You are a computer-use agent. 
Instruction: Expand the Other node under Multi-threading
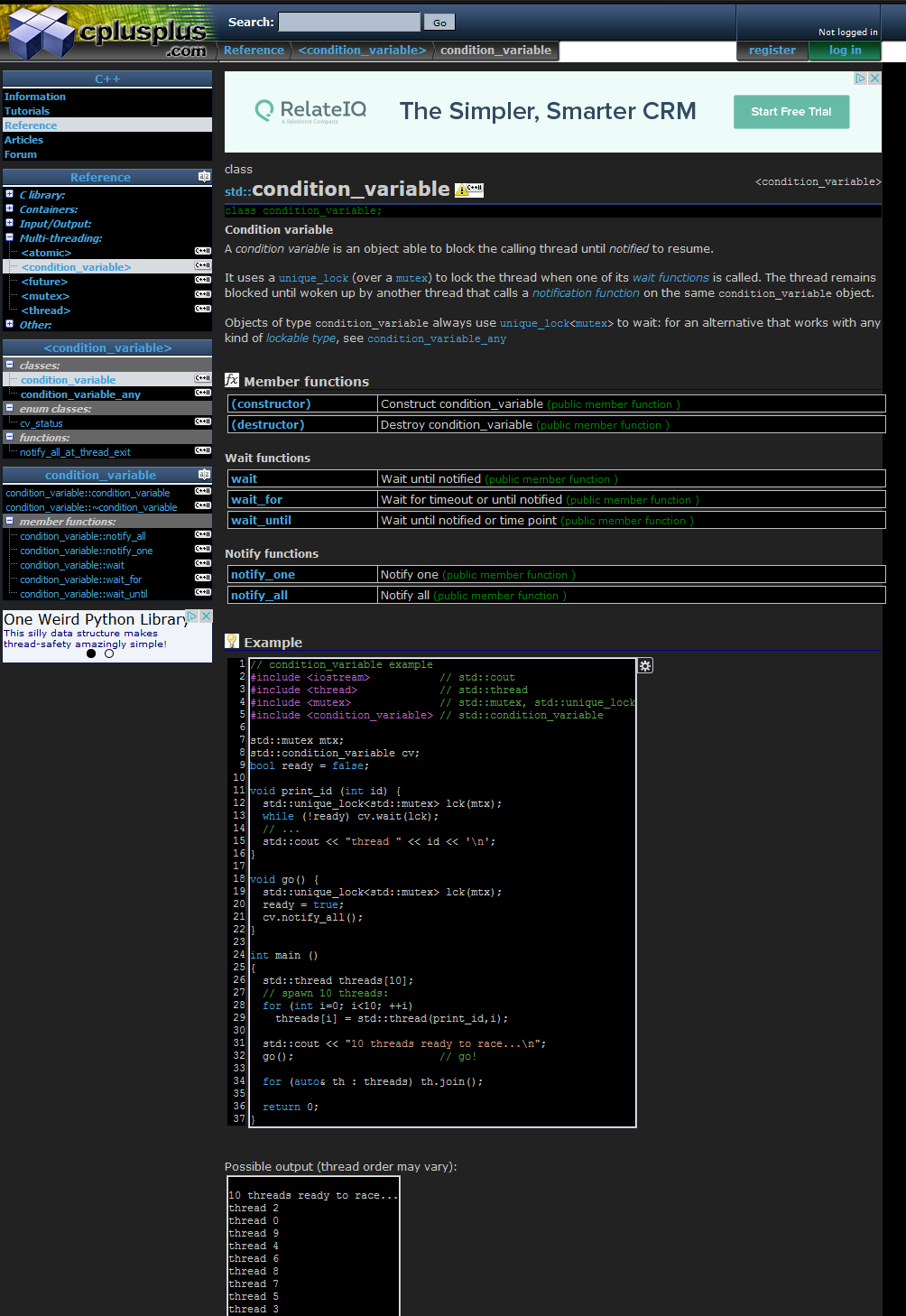coord(10,325)
